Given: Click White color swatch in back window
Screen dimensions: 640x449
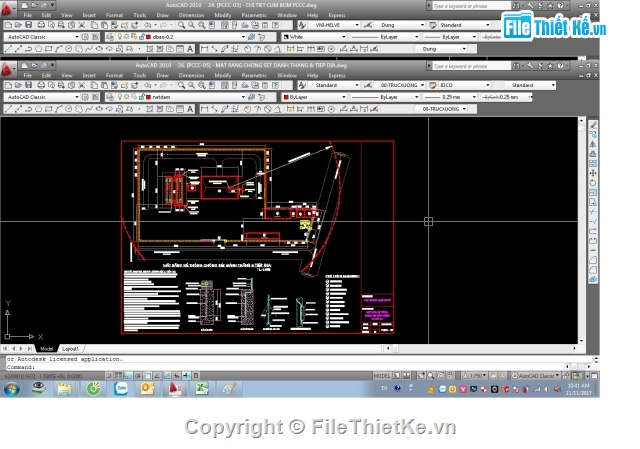Looking at the screenshot, I should (286, 37).
